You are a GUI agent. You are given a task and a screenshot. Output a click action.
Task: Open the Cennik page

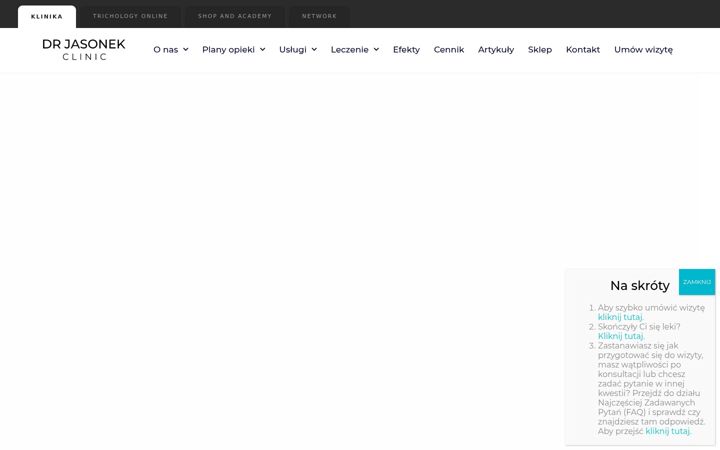pyautogui.click(x=449, y=50)
